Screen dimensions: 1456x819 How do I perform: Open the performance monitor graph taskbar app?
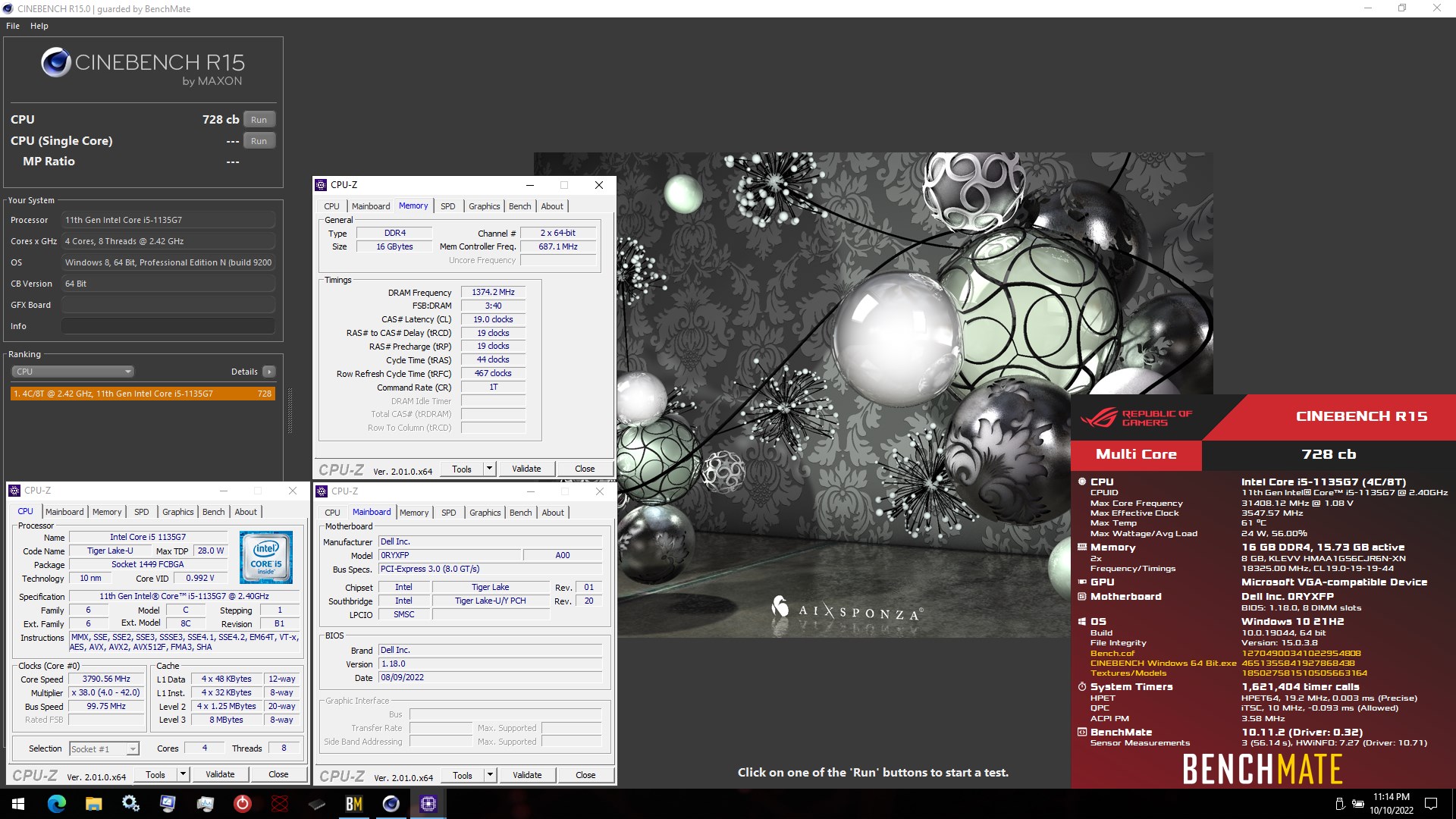[x=205, y=804]
